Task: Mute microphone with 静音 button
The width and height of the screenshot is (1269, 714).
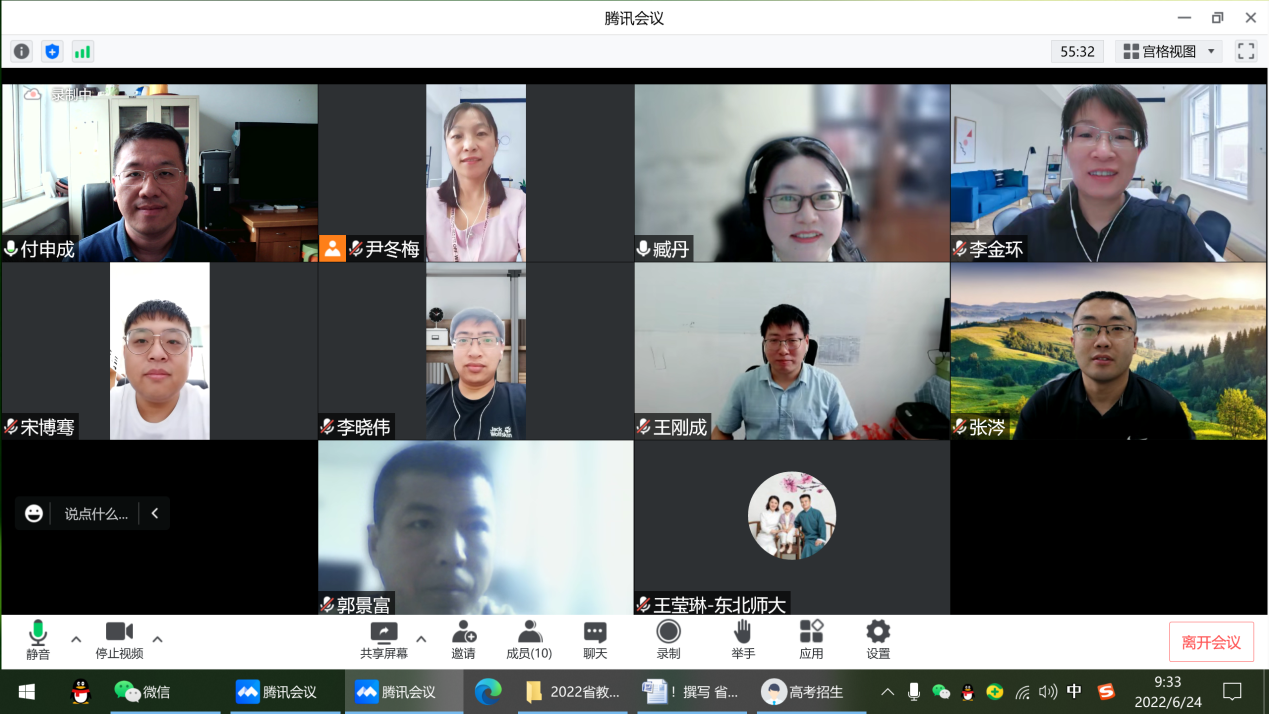Action: click(x=38, y=640)
